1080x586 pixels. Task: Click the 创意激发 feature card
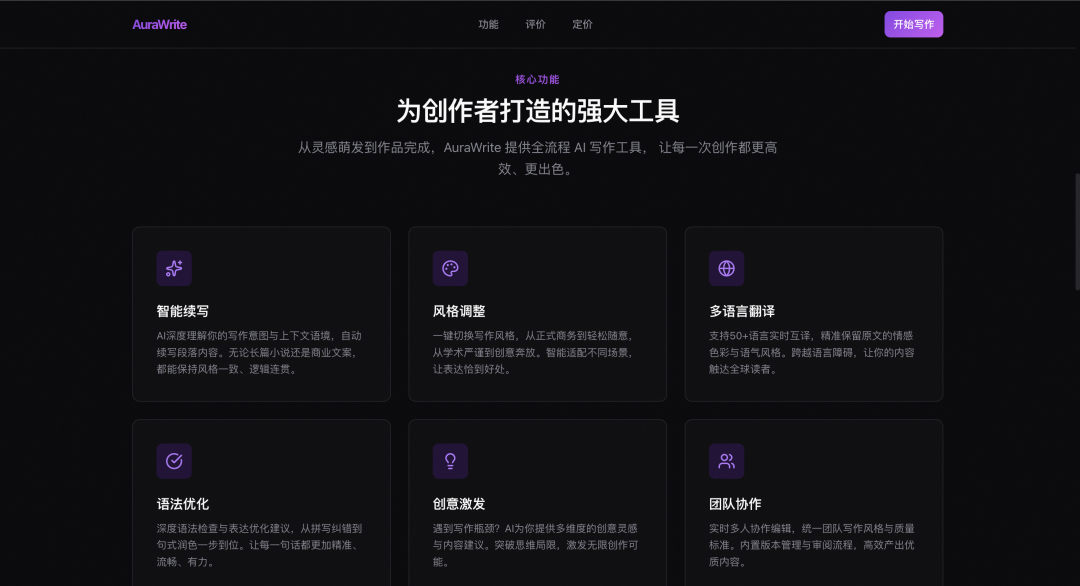pos(537,500)
